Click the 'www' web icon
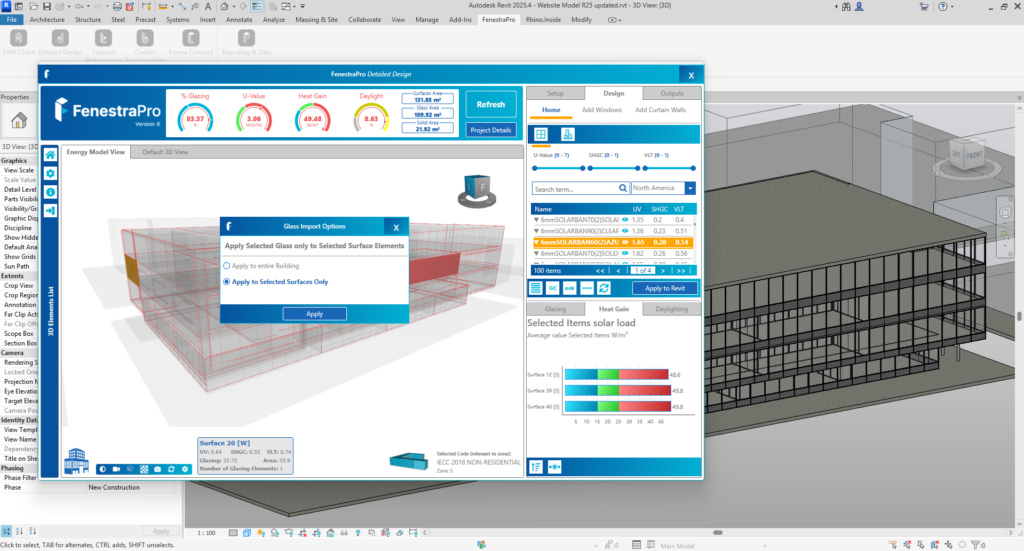1024x551 pixels. (586, 288)
